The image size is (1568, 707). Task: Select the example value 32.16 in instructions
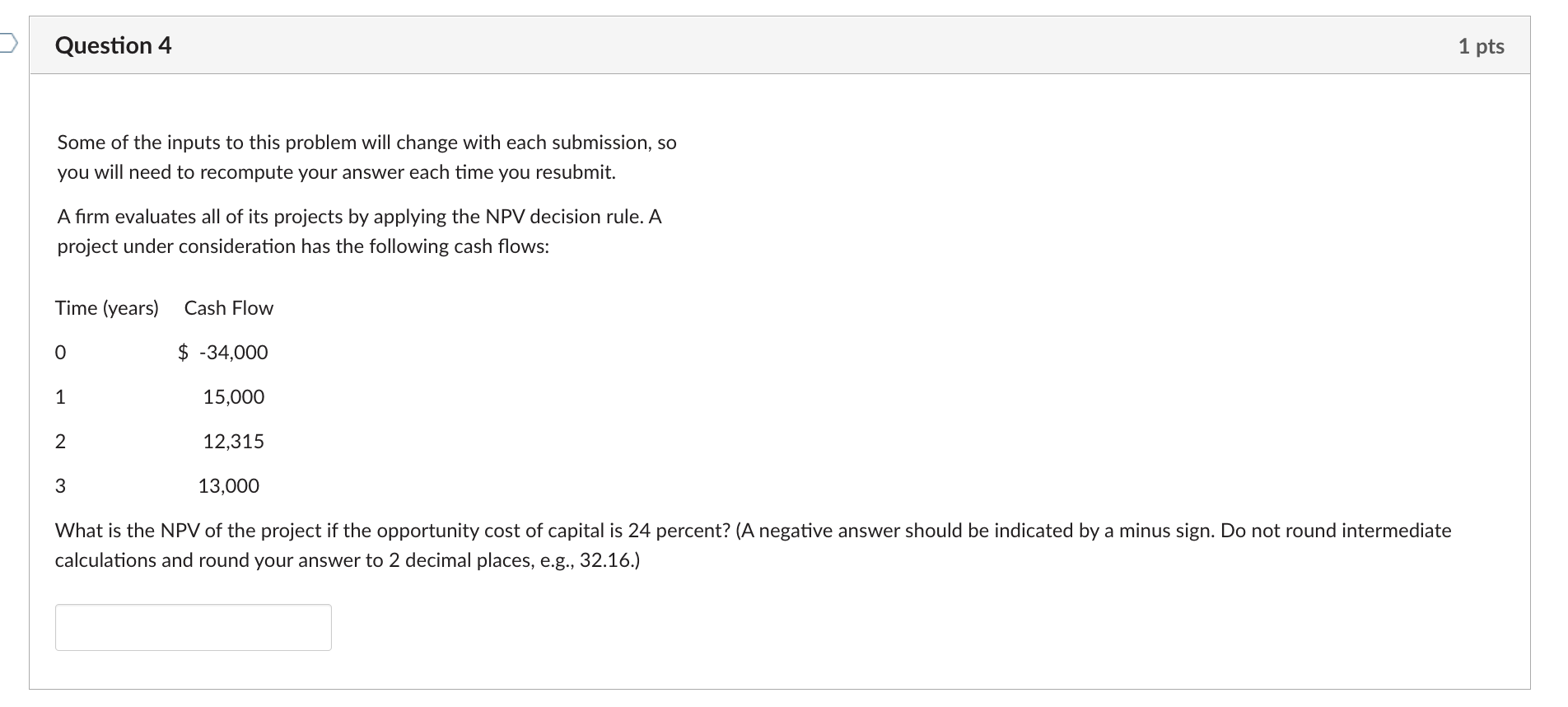604,560
